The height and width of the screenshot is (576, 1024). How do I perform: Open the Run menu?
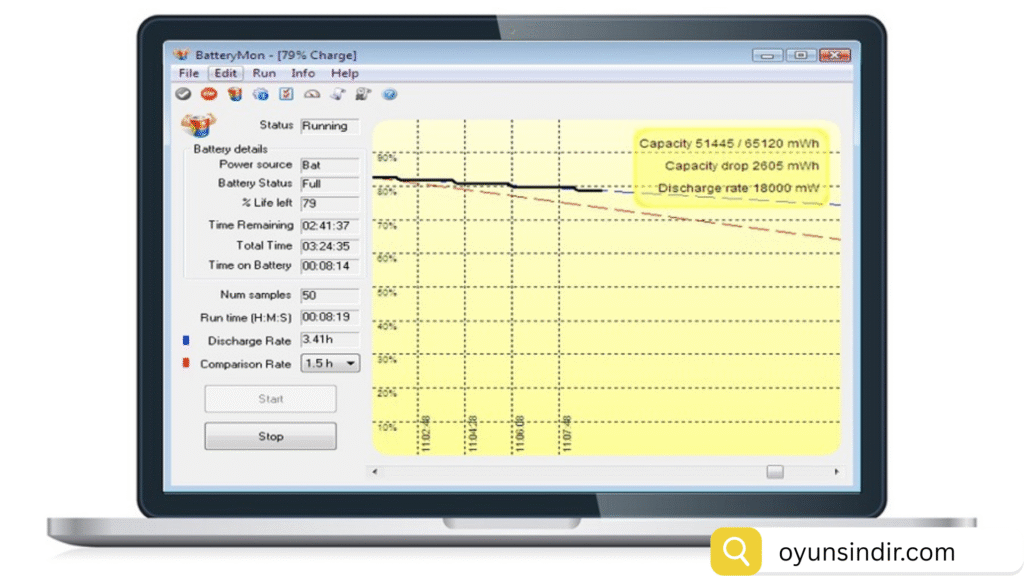264,73
